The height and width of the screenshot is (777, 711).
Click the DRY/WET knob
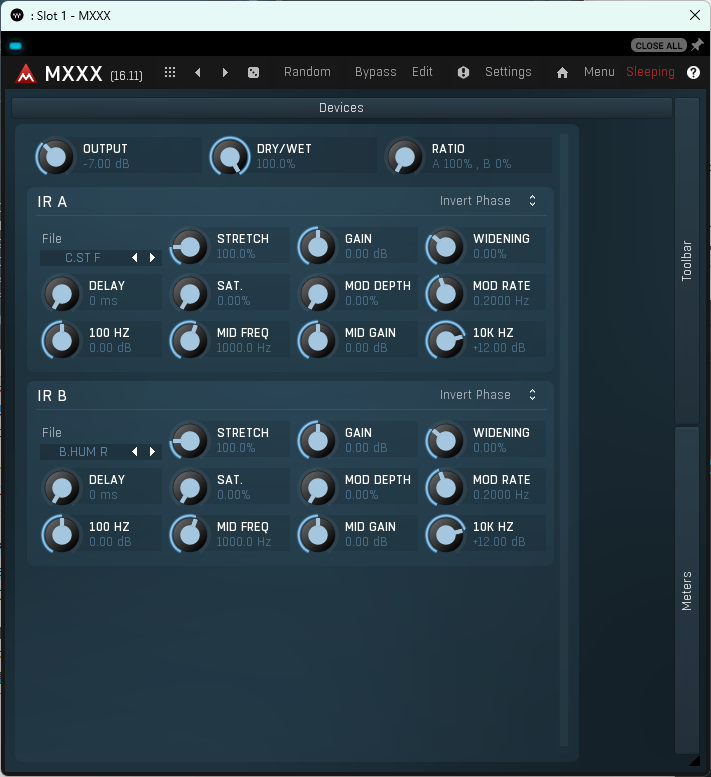[x=229, y=157]
